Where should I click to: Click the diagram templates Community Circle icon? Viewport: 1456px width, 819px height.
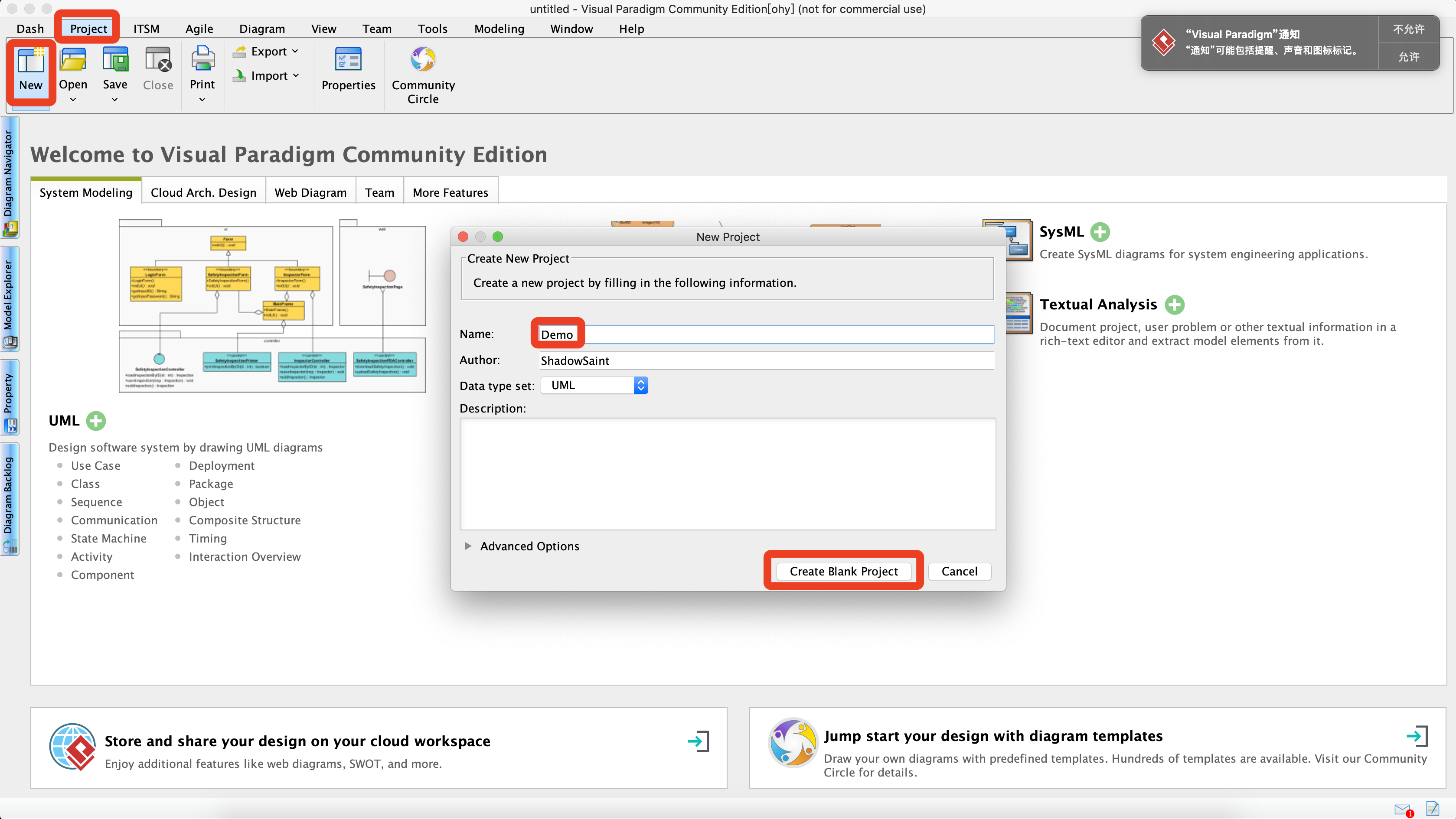pos(793,742)
